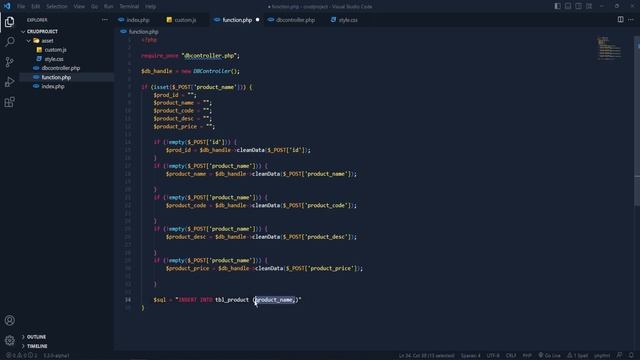The image size is (640, 360).
Task: Open the Selection menu
Action: coord(57,7)
